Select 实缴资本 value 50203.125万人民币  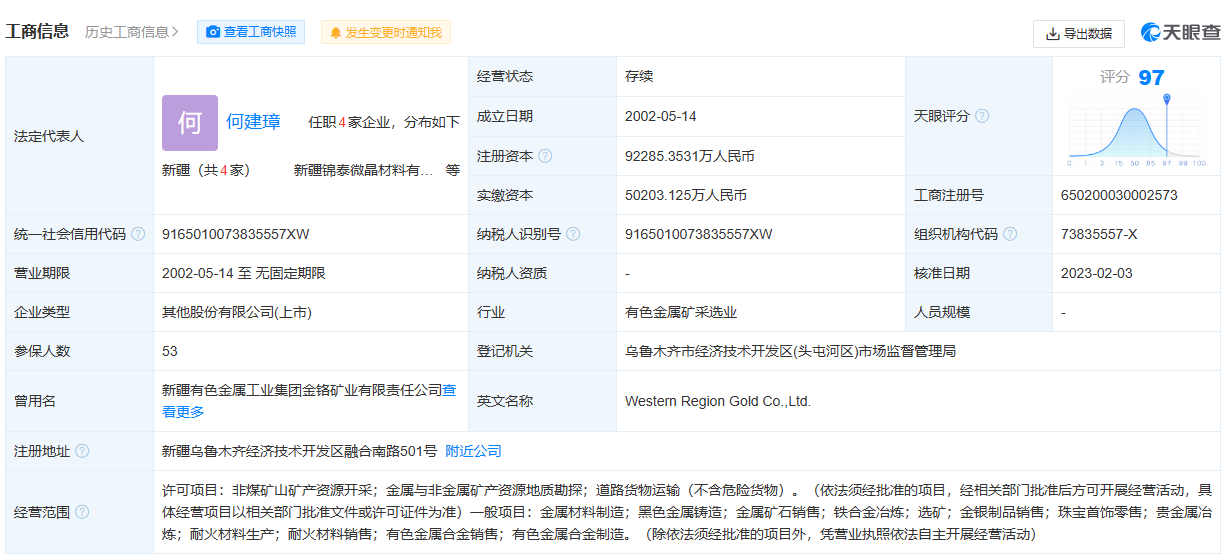click(x=686, y=195)
